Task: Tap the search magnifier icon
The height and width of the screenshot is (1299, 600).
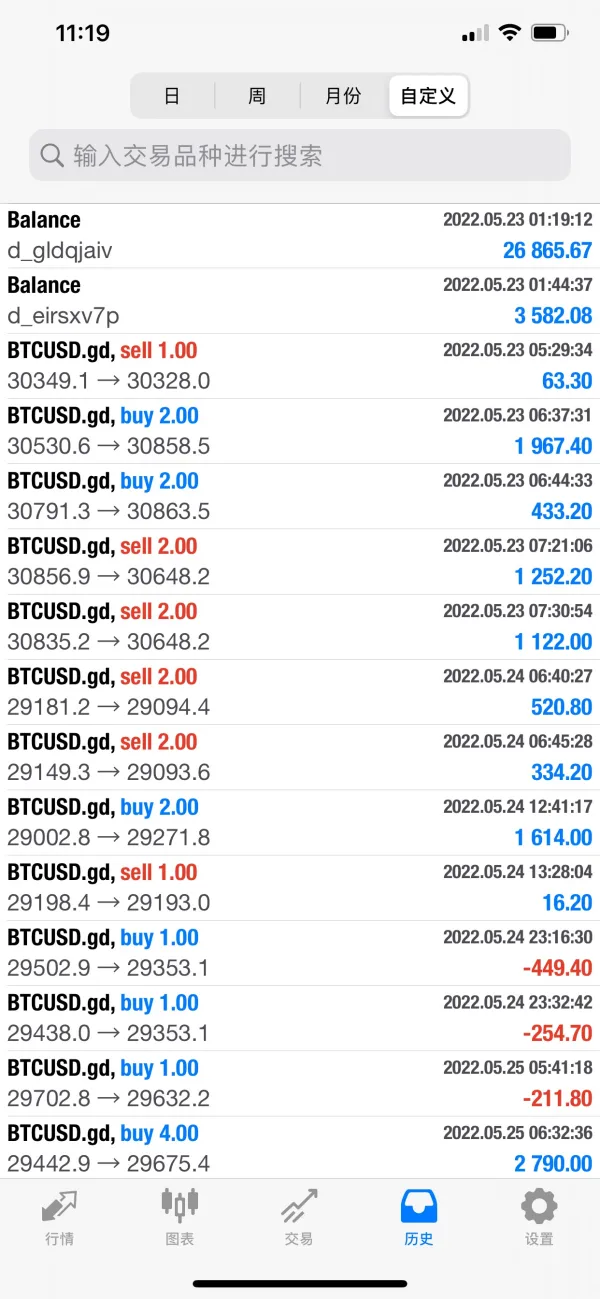Action: click(x=52, y=156)
